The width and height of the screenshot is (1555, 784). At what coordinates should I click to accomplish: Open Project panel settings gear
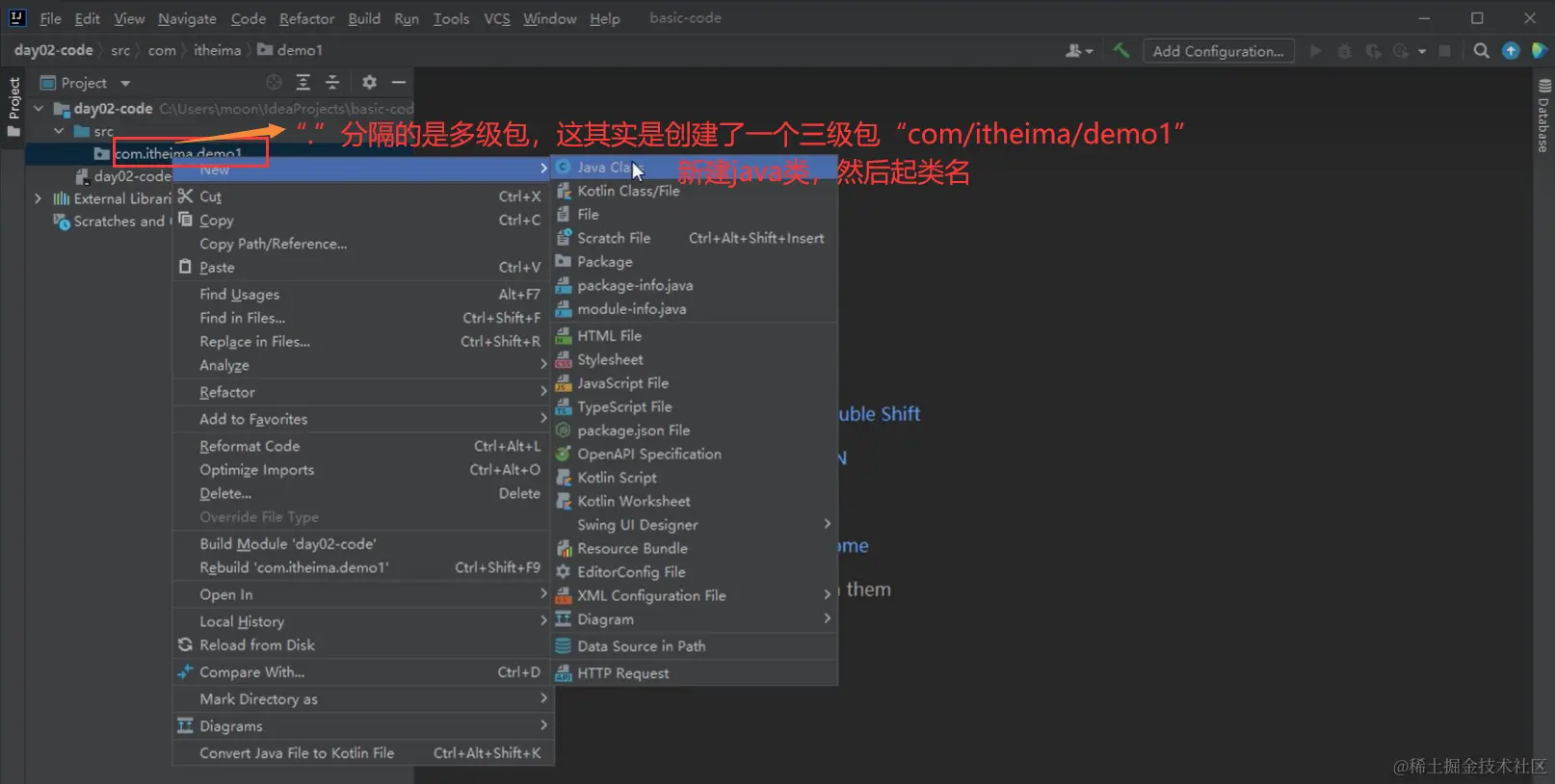pyautogui.click(x=369, y=83)
